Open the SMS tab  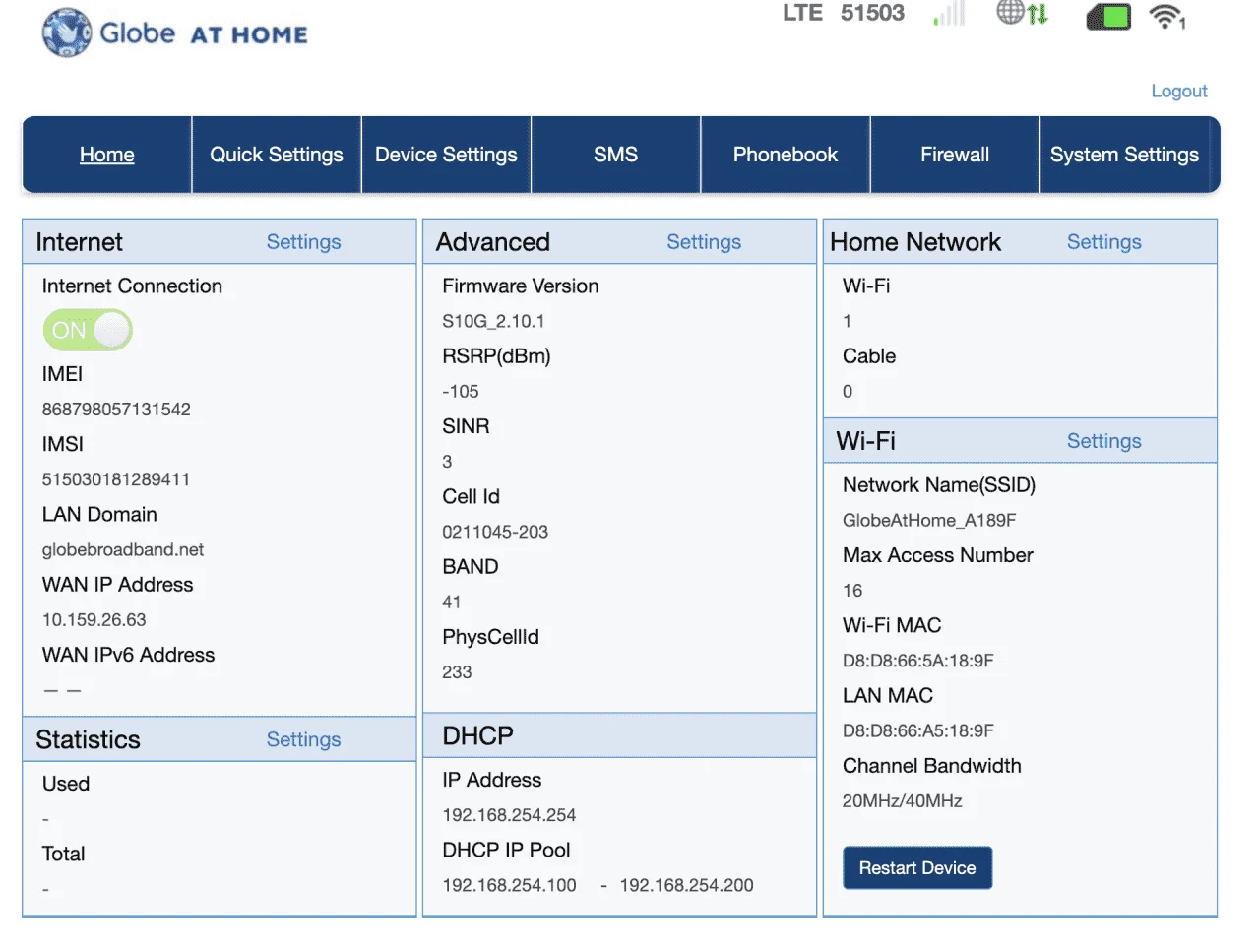[x=615, y=155]
